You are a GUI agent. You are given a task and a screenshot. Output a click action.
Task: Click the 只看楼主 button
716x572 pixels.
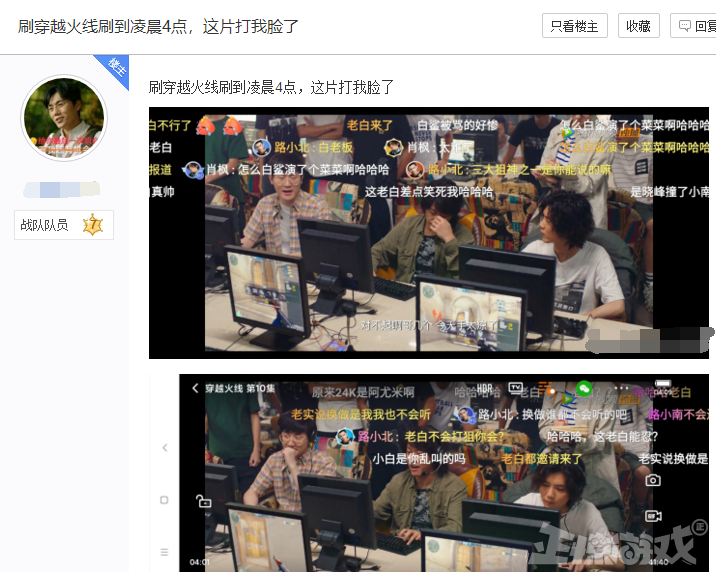[x=574, y=26]
